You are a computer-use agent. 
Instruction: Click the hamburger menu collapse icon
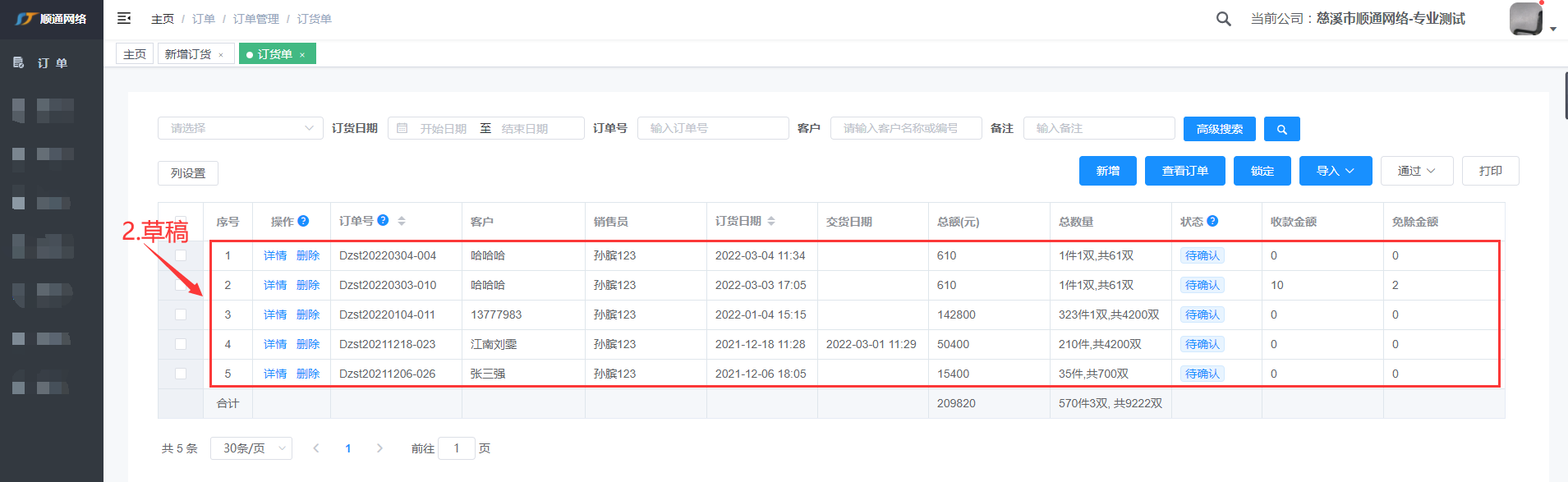coord(124,18)
